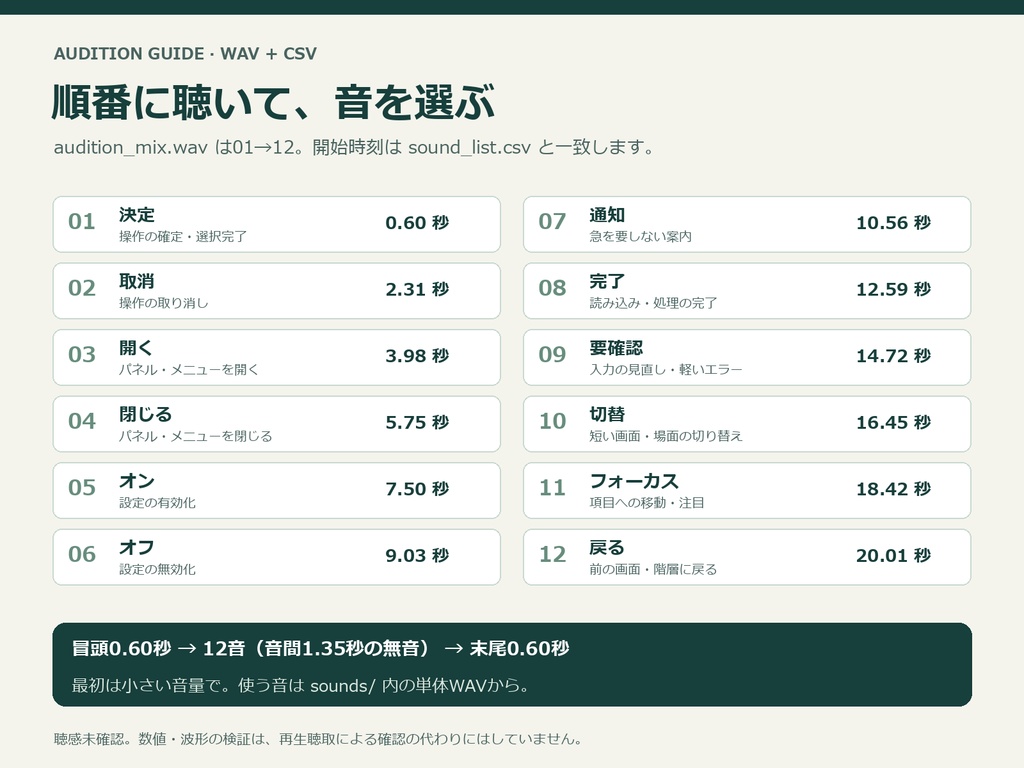Click the description 入力の見直し・軽いエラー

pyautogui.click(x=666, y=370)
